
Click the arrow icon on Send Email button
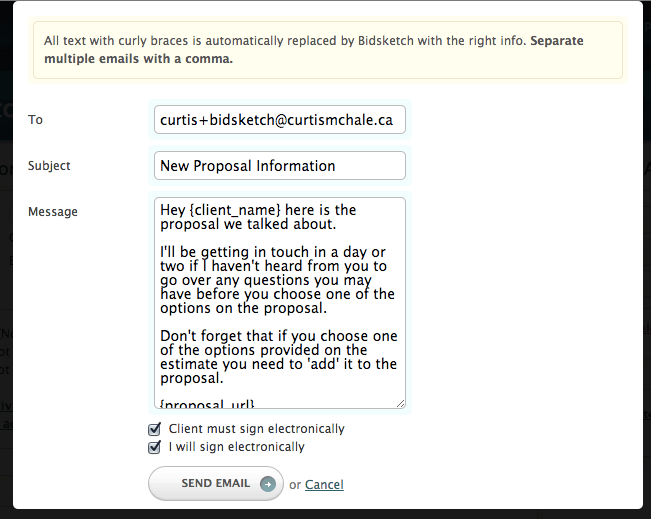coord(267,484)
